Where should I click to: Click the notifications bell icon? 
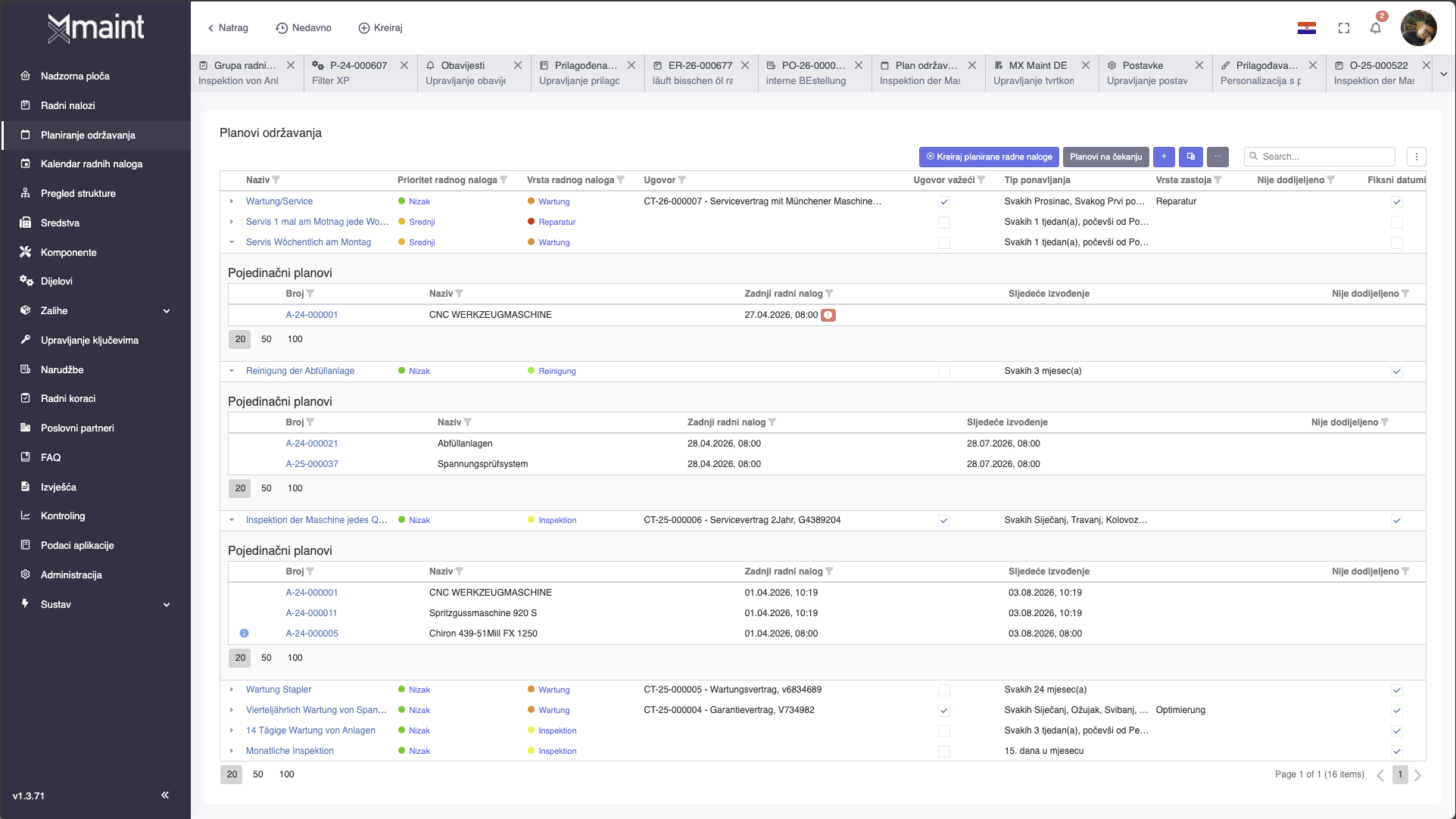click(1375, 28)
